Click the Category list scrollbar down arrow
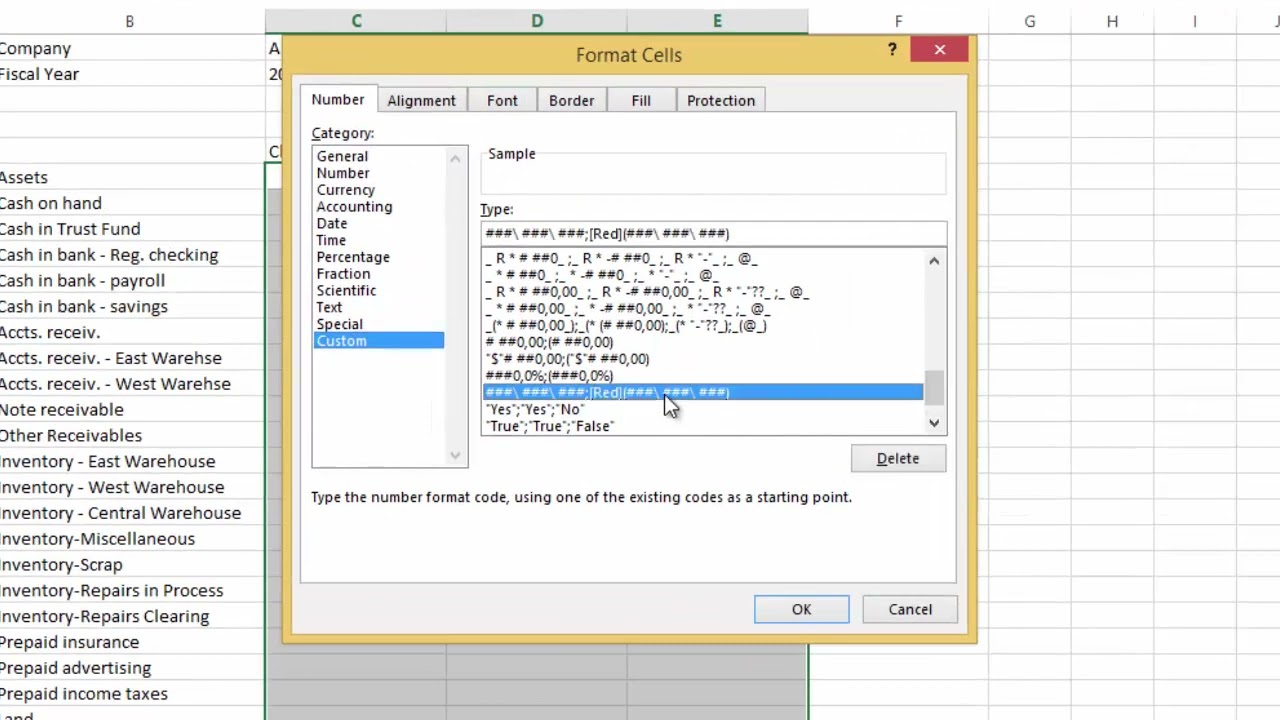 point(456,456)
